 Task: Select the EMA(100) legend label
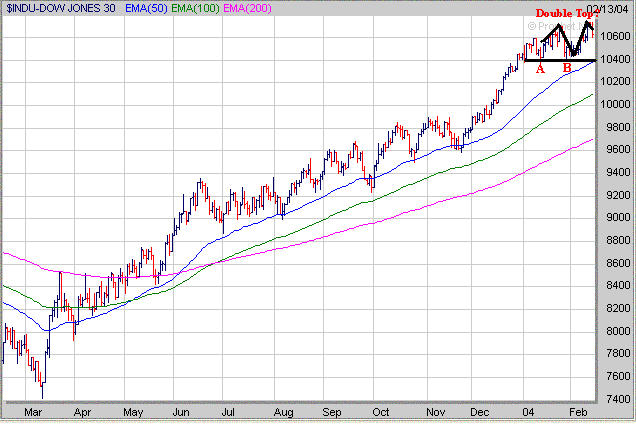[x=196, y=8]
